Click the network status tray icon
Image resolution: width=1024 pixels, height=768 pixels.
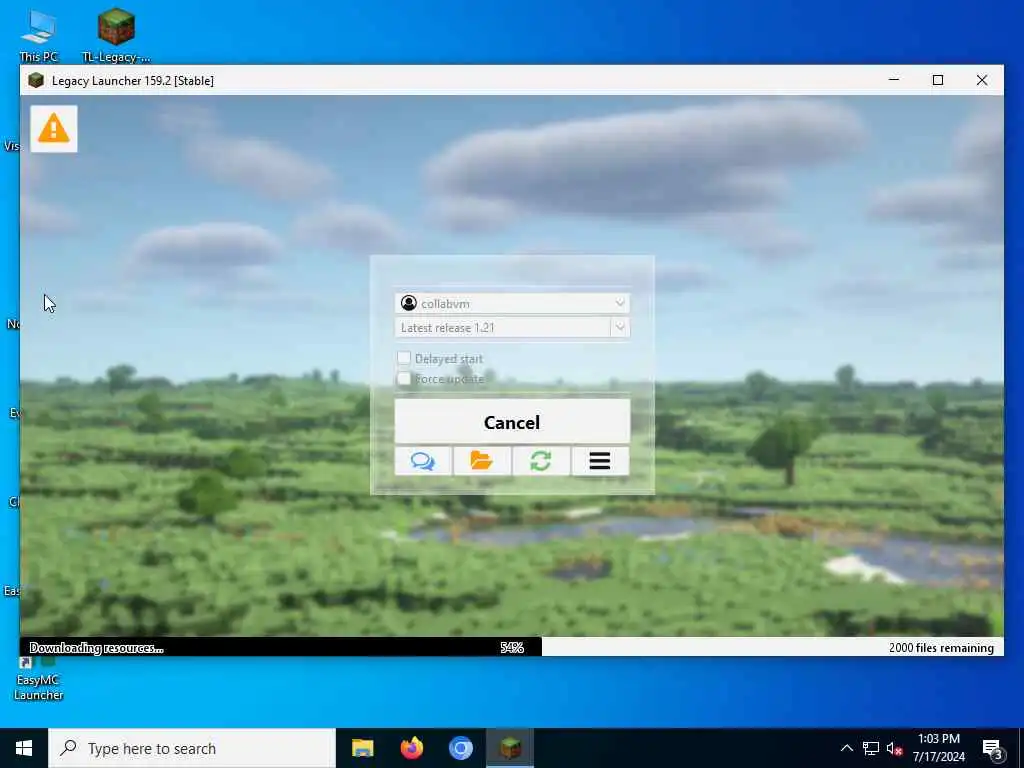(871, 748)
